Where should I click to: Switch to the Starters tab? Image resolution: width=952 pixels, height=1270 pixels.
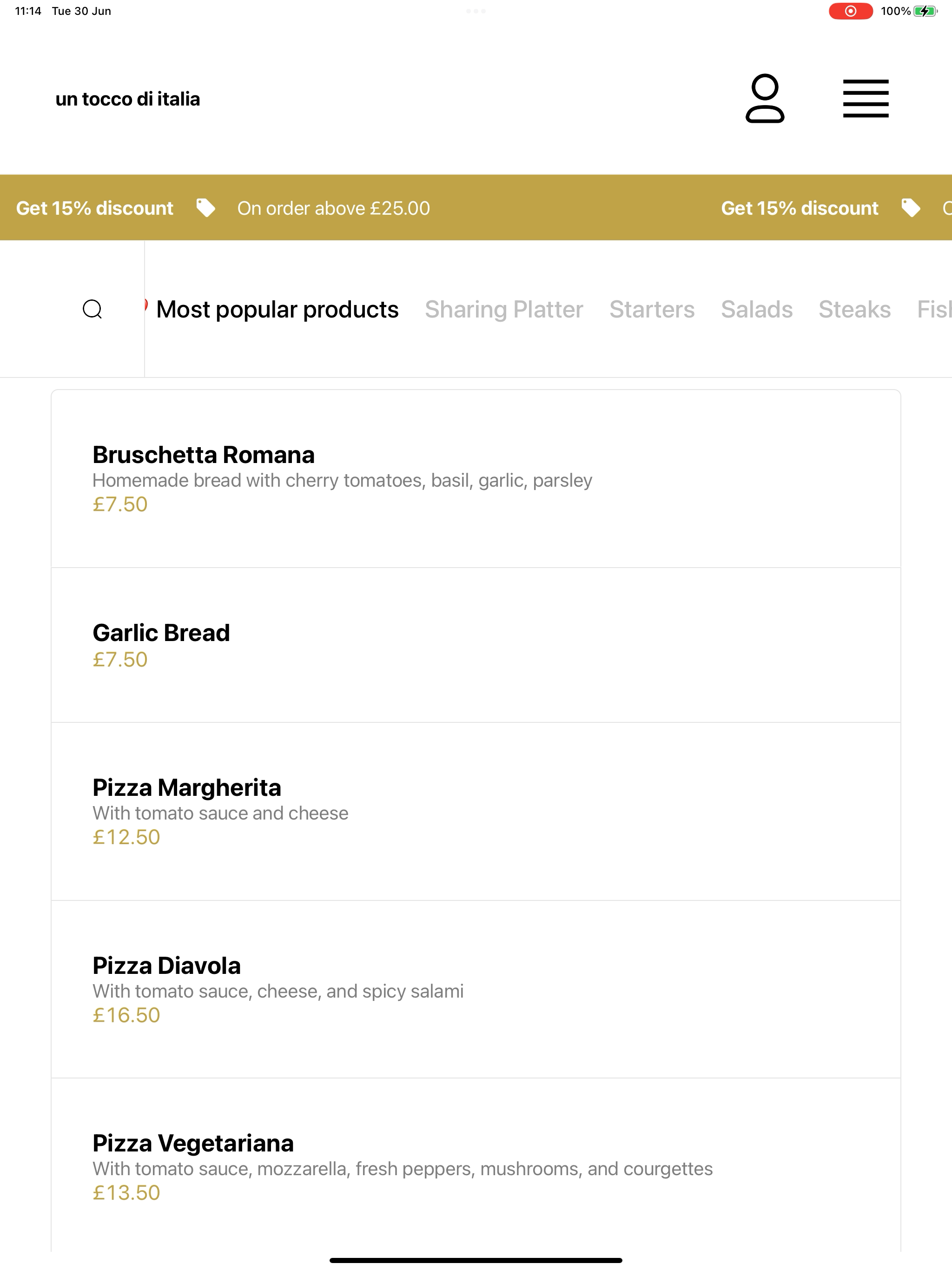tap(652, 310)
